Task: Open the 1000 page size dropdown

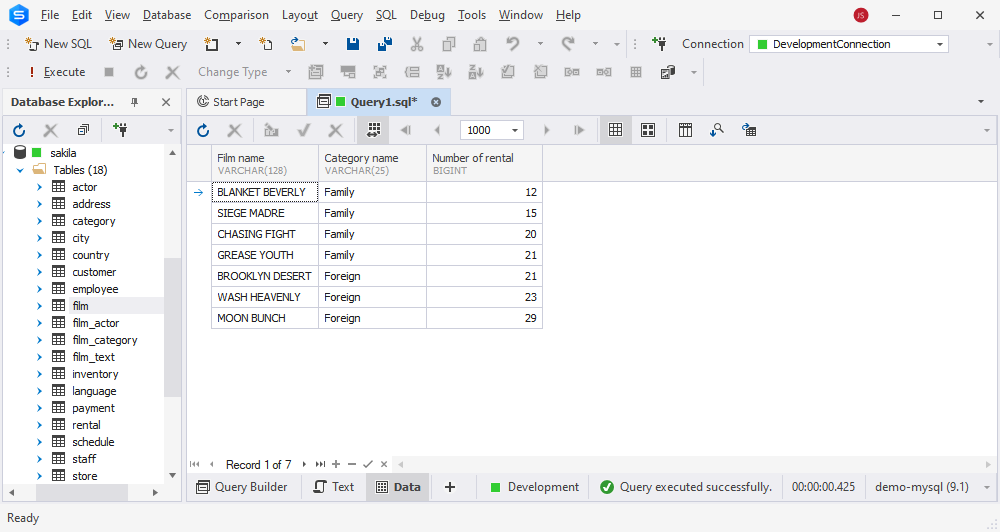Action: [515, 130]
